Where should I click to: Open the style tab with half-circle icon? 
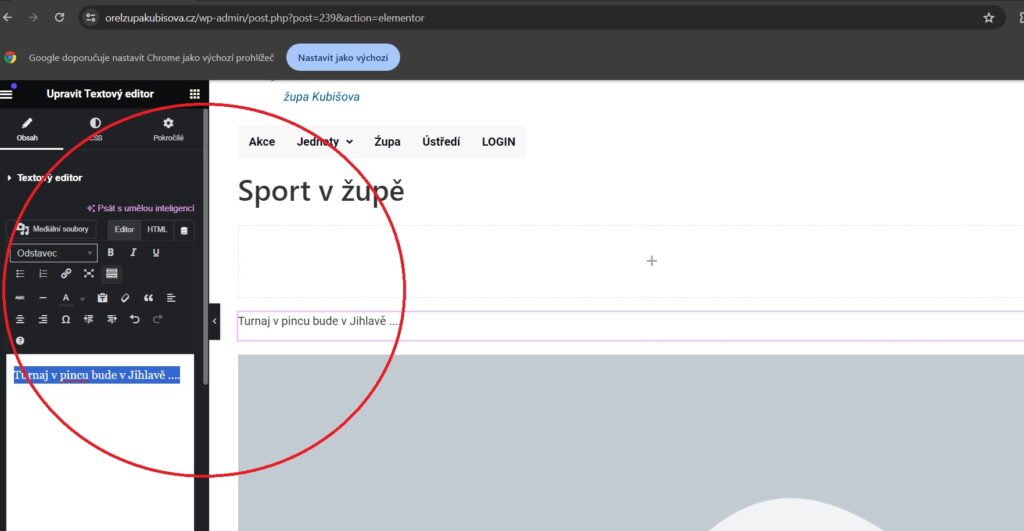[95, 129]
